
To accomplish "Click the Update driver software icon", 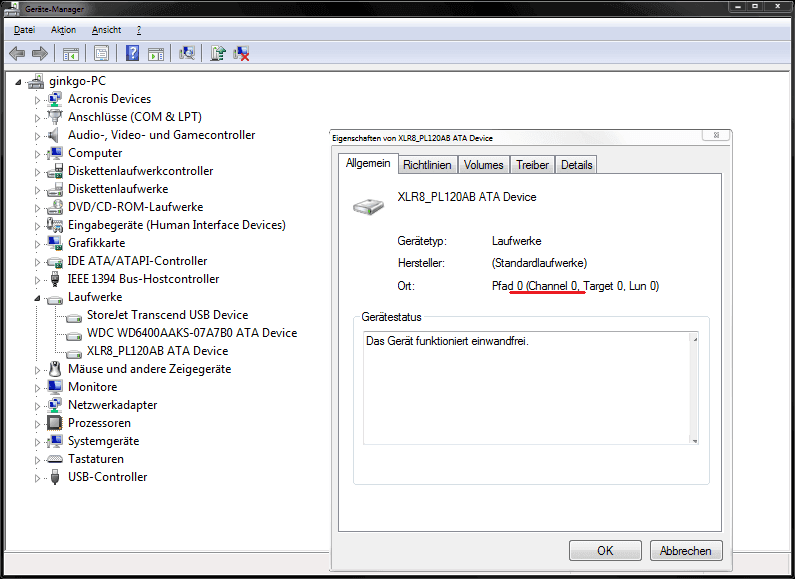I will pos(218,53).
